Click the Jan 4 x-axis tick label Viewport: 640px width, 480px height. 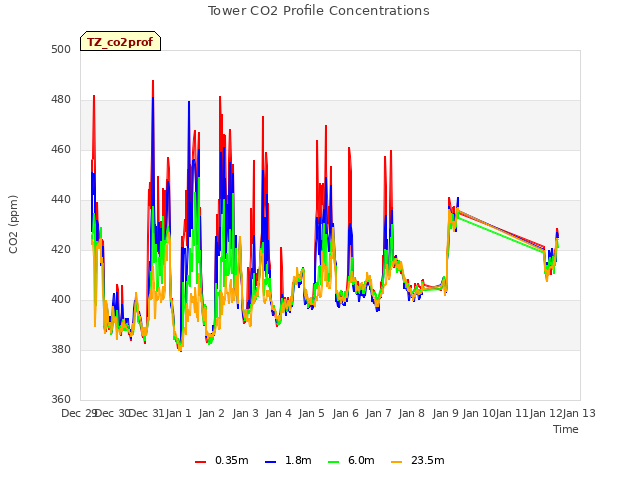[x=279, y=413]
